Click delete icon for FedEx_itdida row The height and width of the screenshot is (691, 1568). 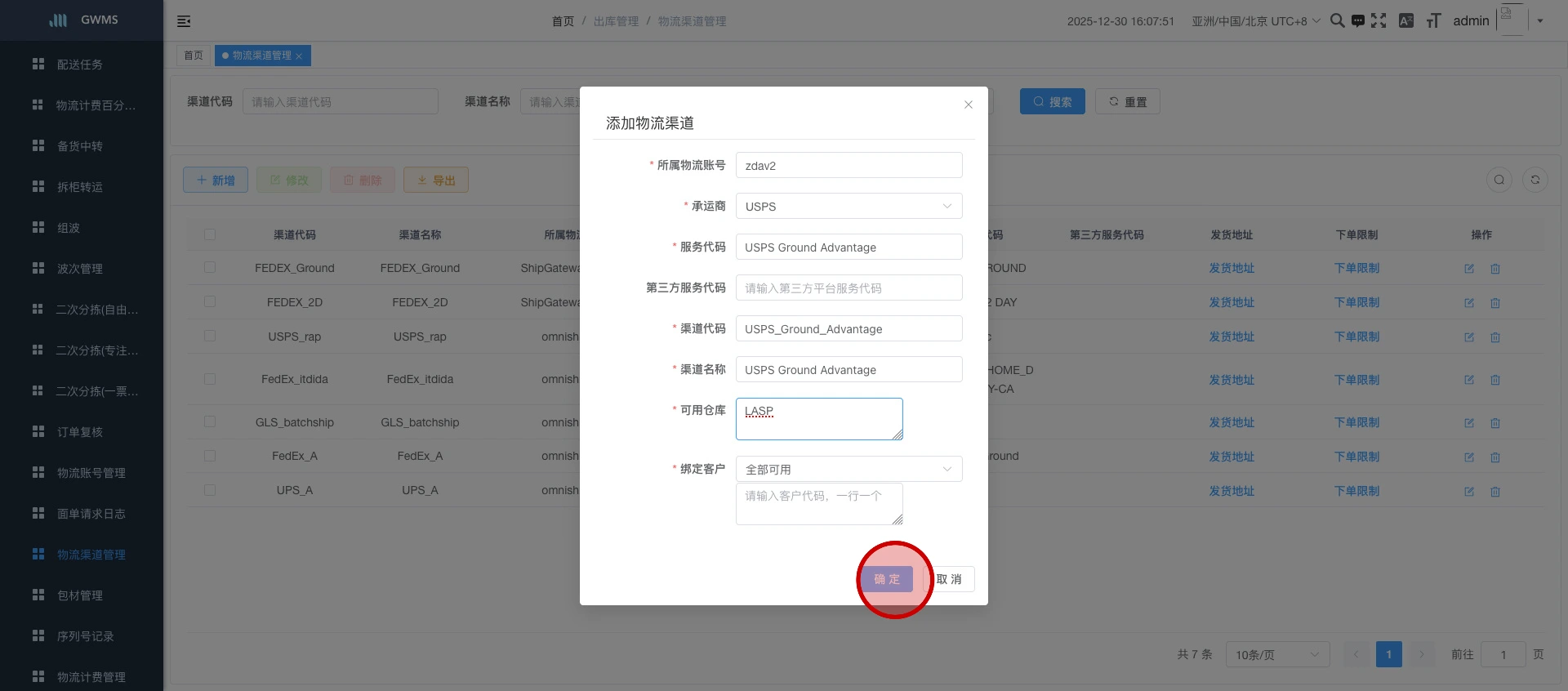1495,380
